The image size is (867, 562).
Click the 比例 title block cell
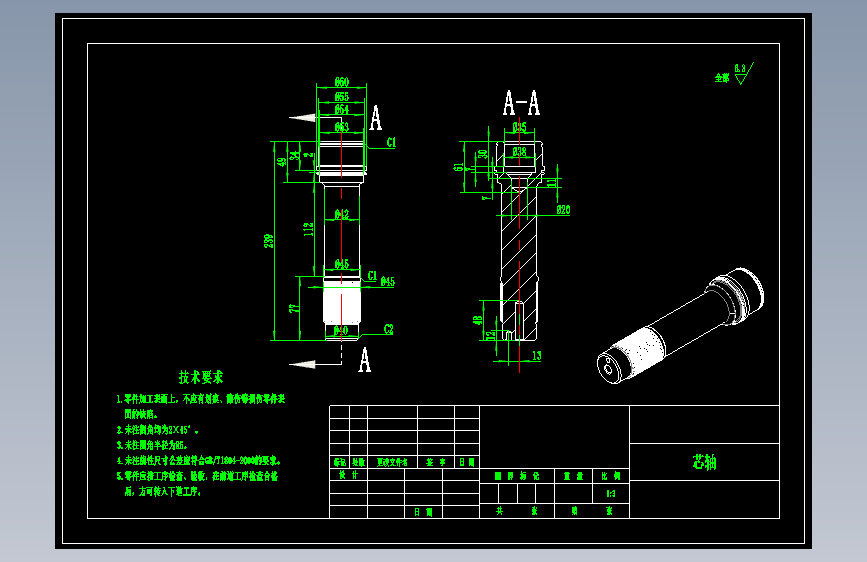611,476
